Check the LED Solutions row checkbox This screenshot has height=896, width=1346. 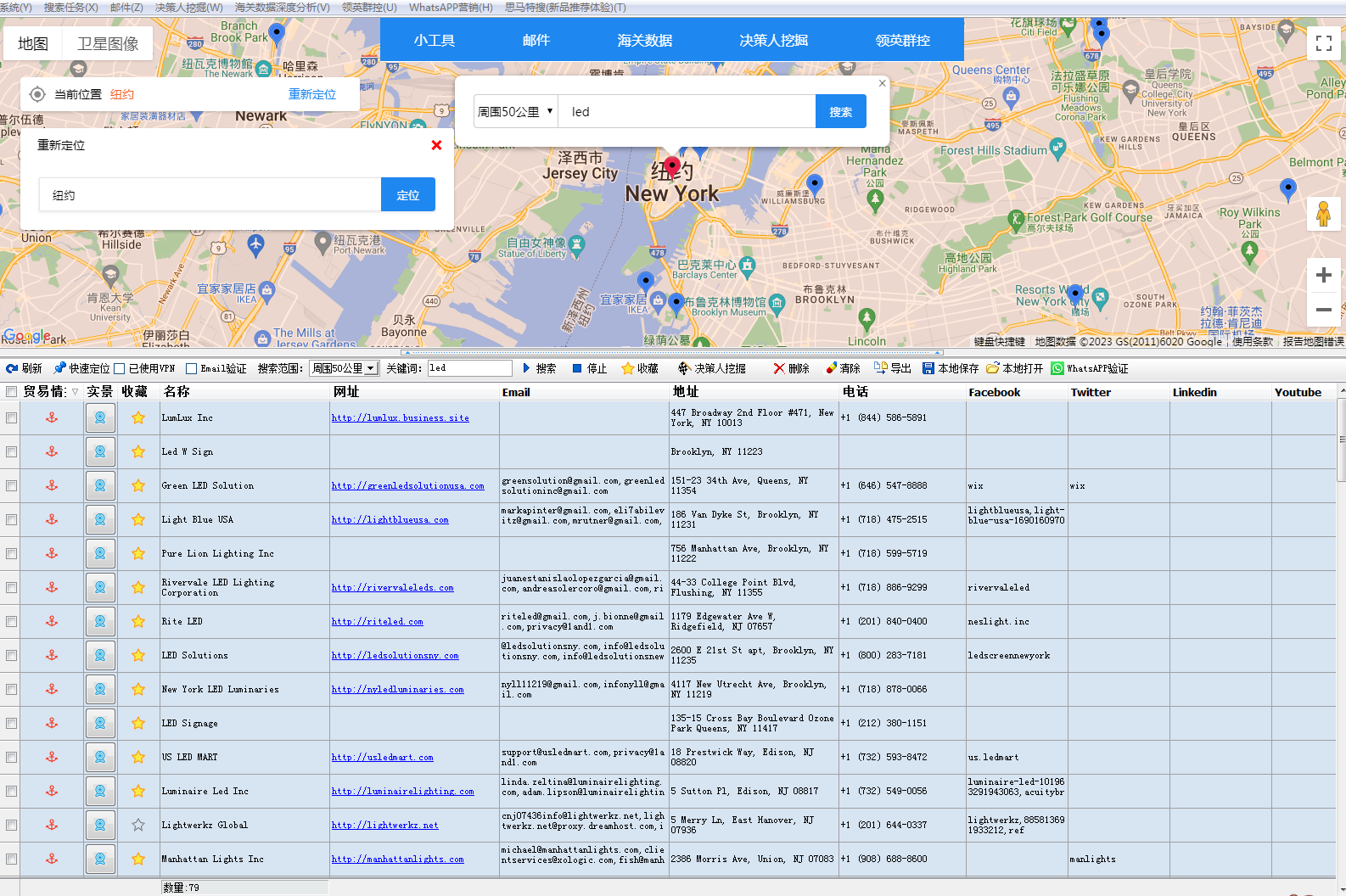coord(11,655)
